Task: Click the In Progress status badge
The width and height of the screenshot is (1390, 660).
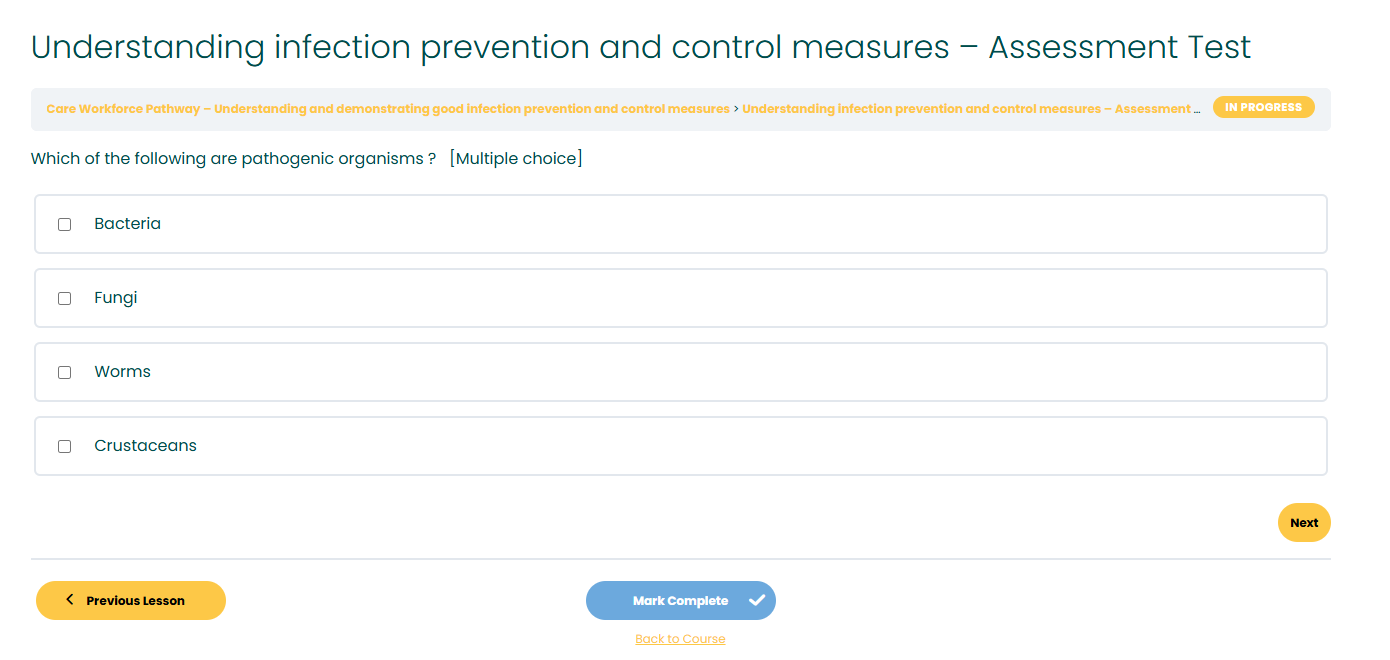Action: [1264, 107]
